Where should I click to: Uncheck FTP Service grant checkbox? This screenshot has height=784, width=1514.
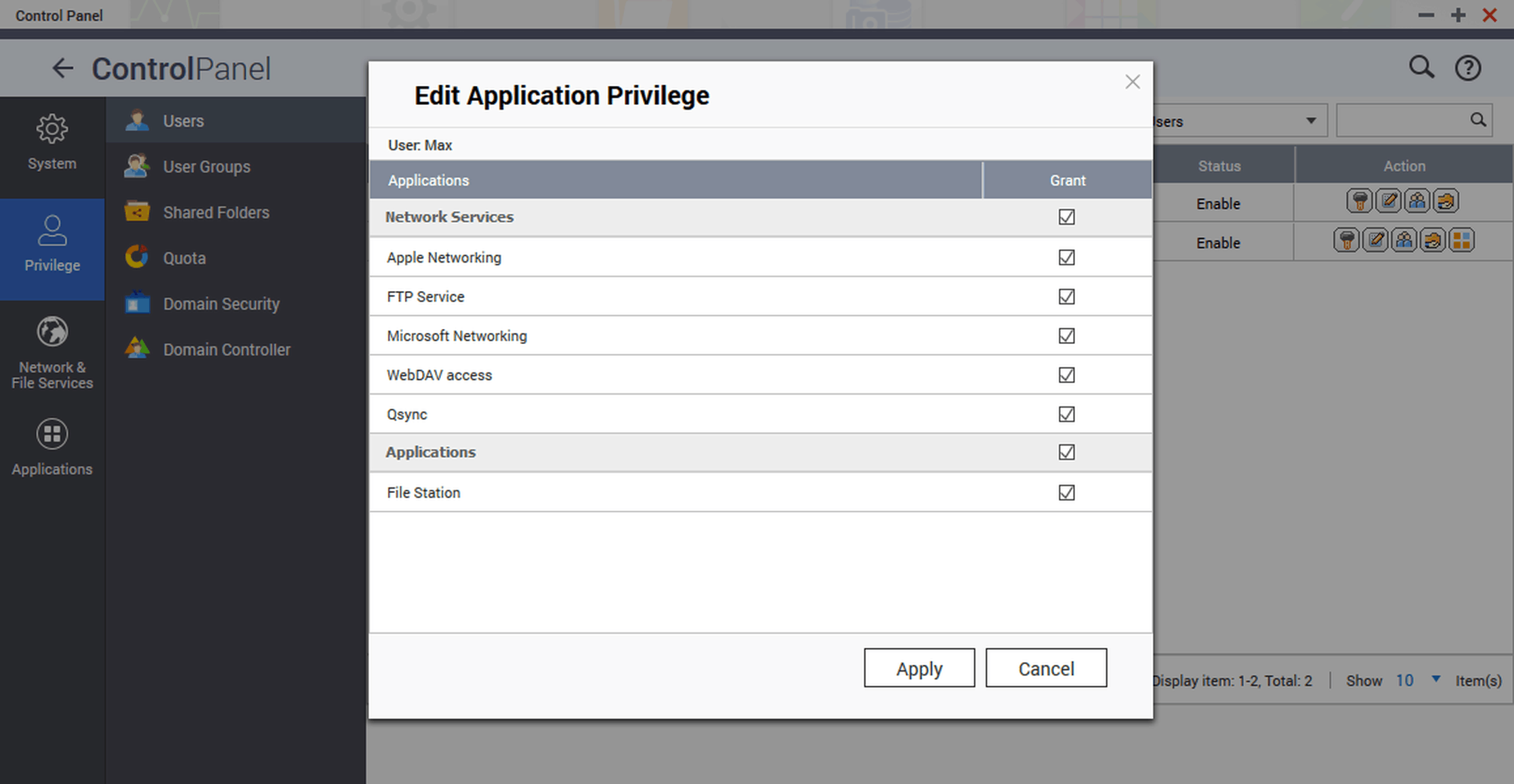[1066, 297]
